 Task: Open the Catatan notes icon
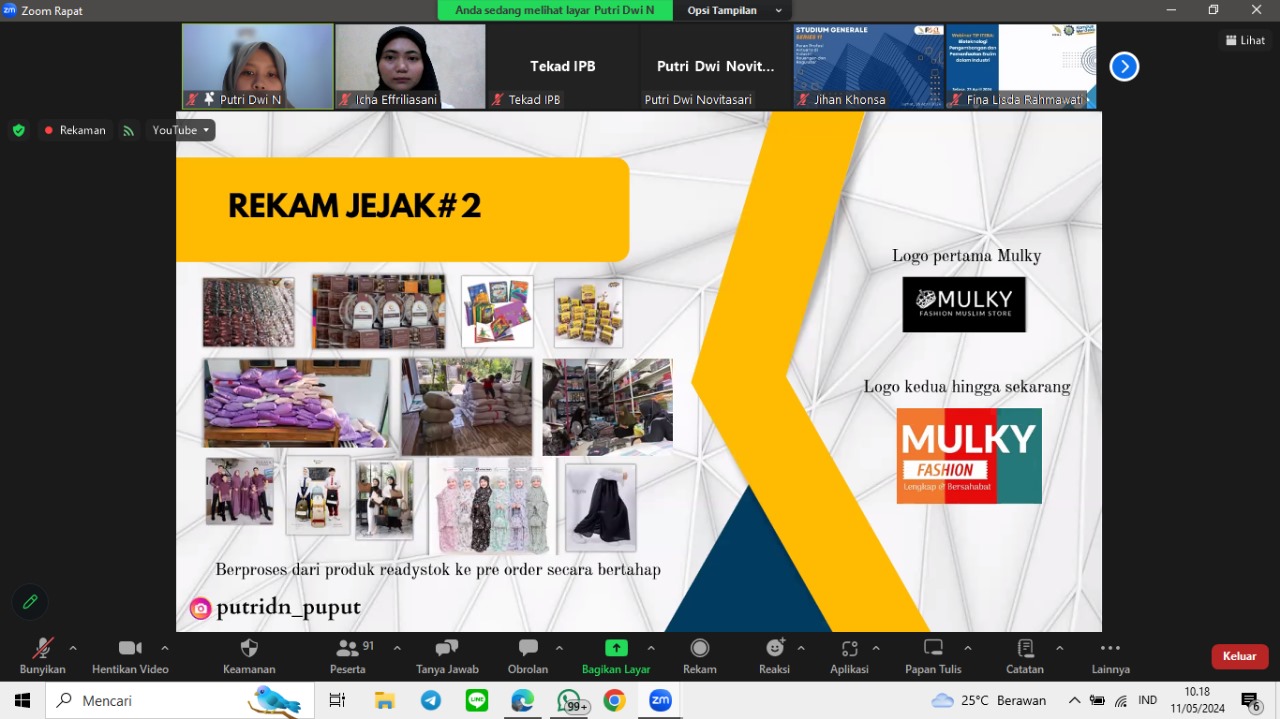(1025, 648)
